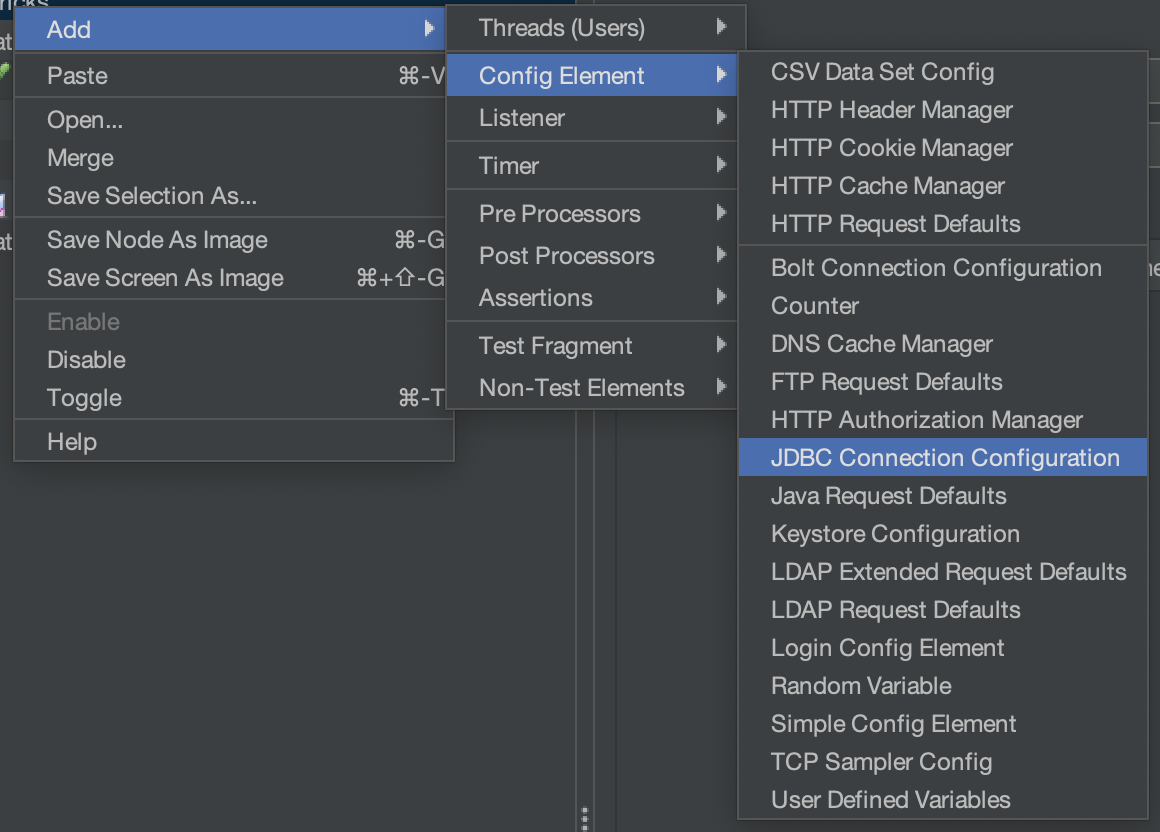Open the Non-Test Elements submenu
Viewport: 1160px width, 832px height.
coord(592,387)
